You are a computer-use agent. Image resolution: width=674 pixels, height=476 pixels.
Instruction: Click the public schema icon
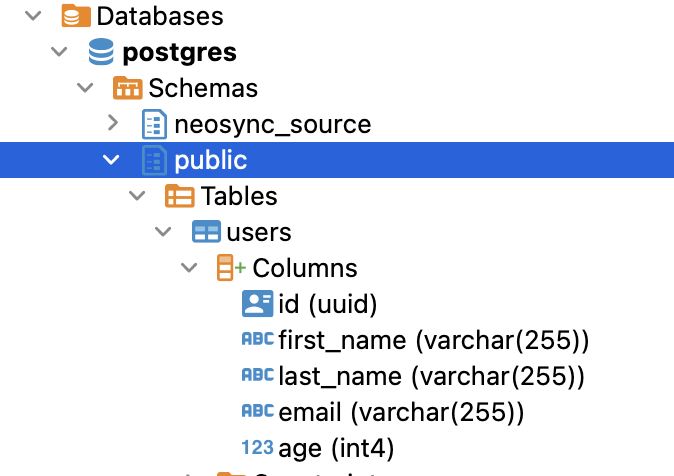[154, 160]
